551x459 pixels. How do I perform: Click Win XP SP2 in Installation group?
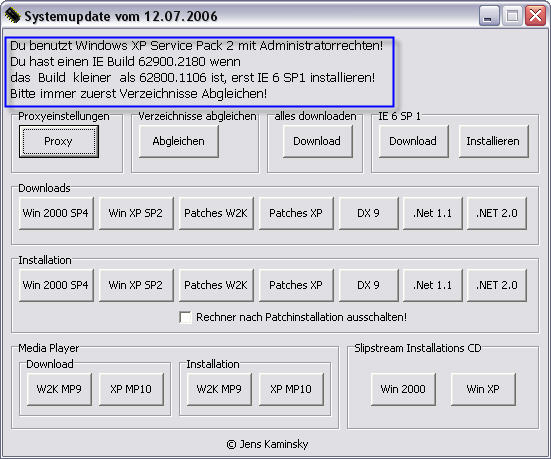tap(136, 285)
